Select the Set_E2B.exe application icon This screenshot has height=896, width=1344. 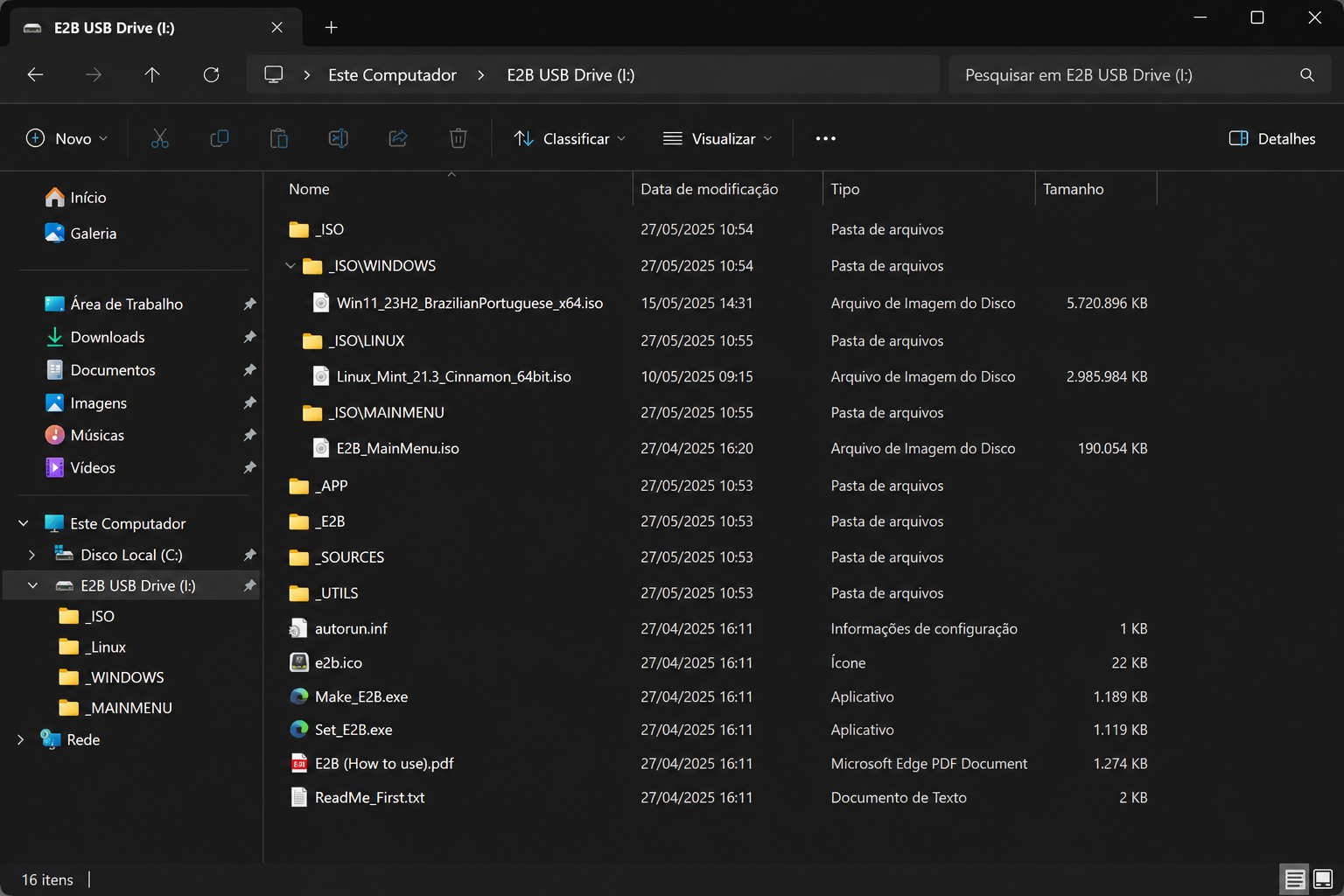pyautogui.click(x=299, y=729)
